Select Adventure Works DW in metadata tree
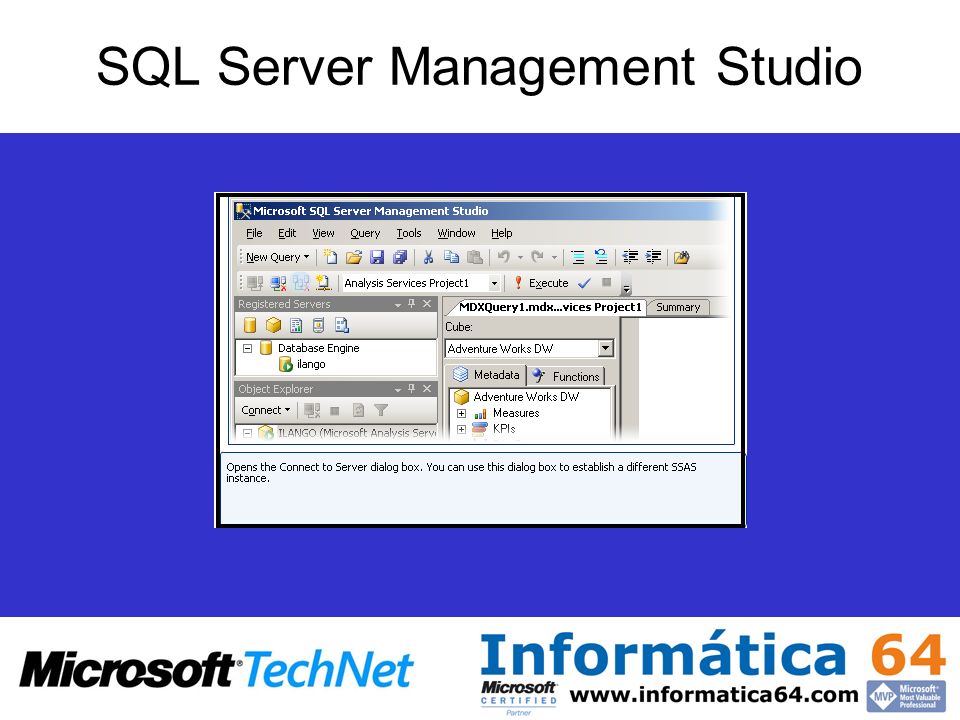Screen dimensions: 960x720 tap(517, 397)
